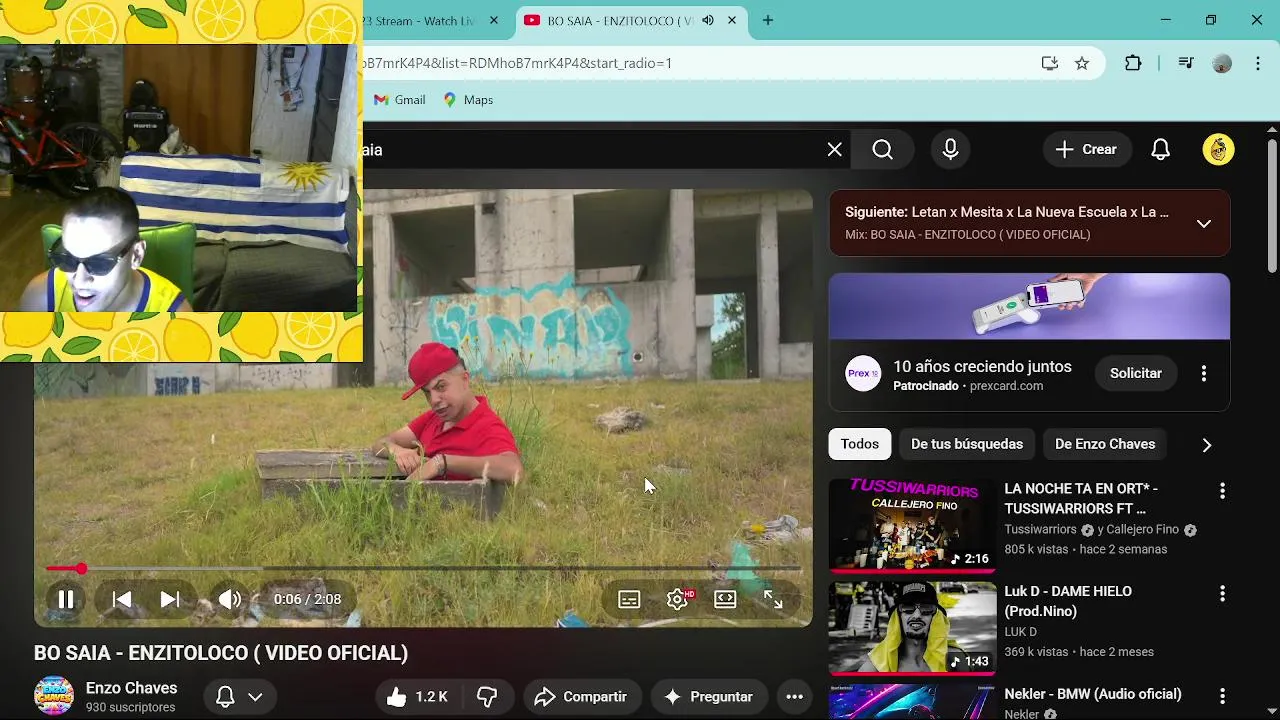The image size is (1280, 720).
Task: Like the video with 1.2 K
Action: 418,697
